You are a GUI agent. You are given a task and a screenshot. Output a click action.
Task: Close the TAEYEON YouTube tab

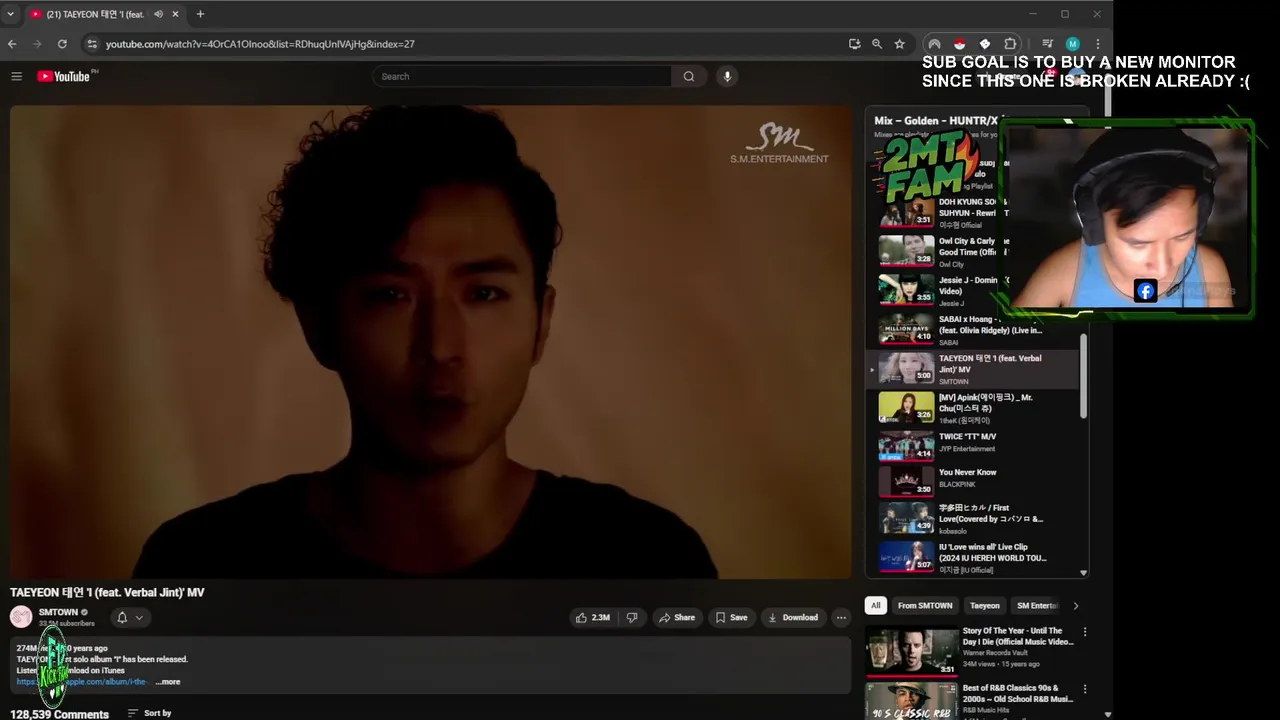(175, 14)
